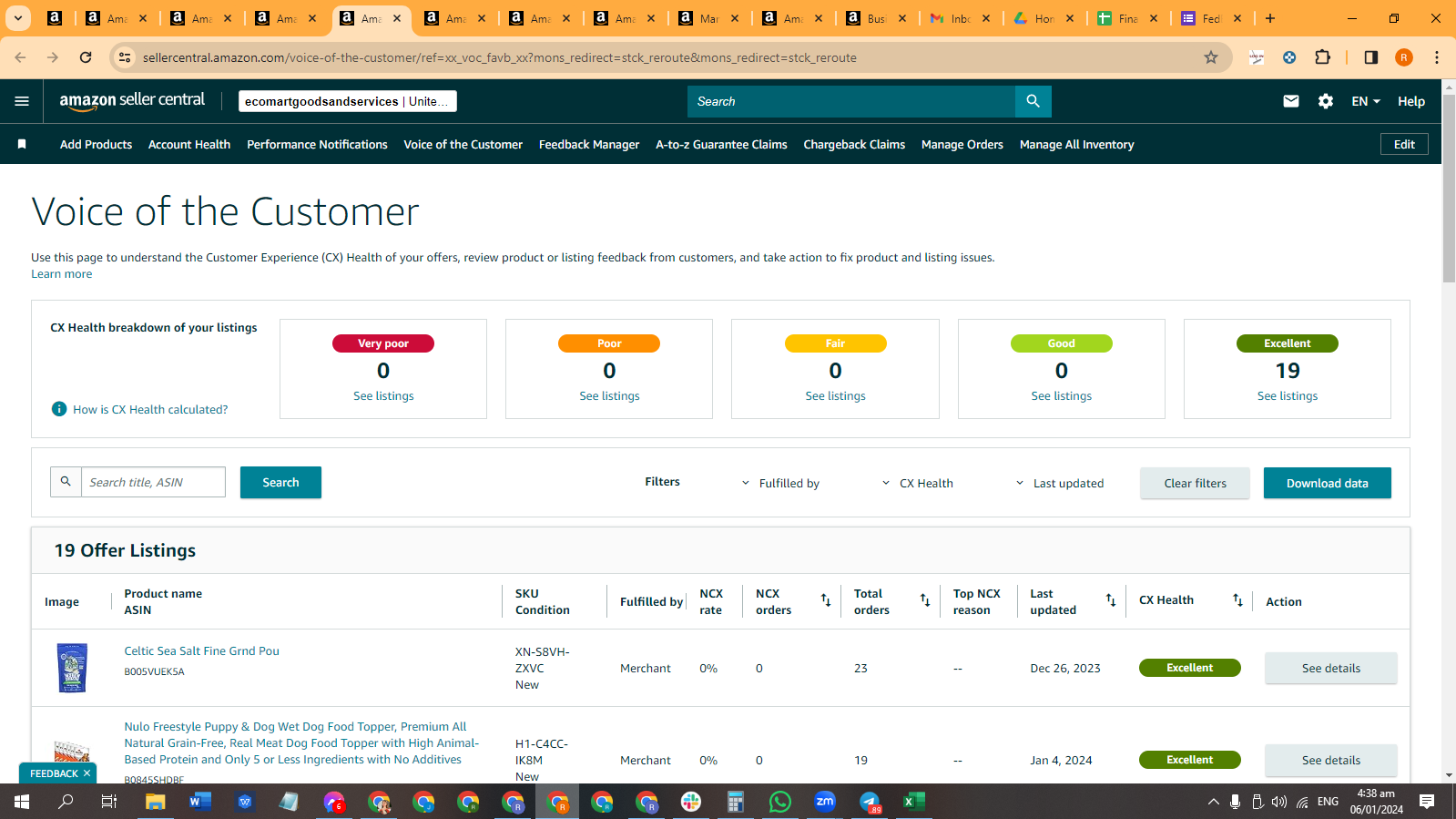This screenshot has height=819, width=1456.
Task: Sort by CX Health arrows
Action: 1237,600
